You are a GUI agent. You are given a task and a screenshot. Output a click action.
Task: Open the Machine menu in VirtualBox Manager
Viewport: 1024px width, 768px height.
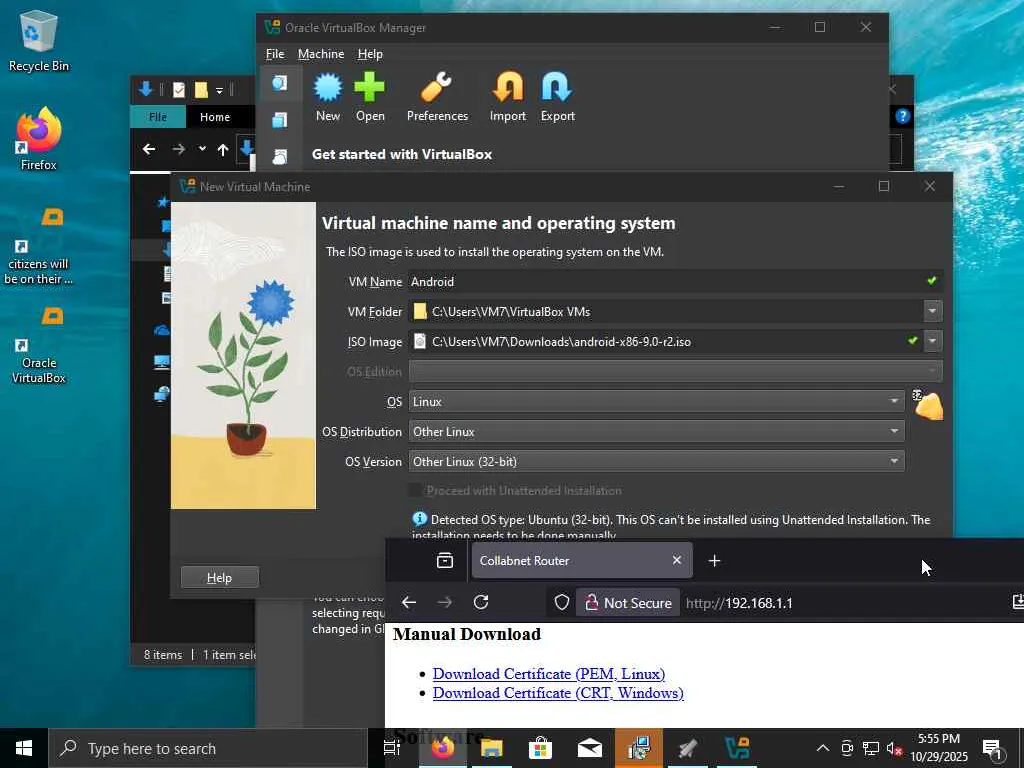coord(321,54)
